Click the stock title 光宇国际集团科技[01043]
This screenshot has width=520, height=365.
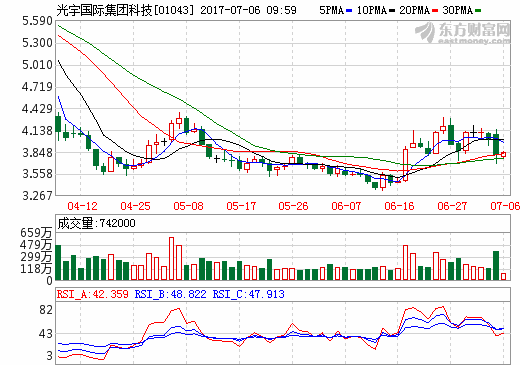(125, 10)
